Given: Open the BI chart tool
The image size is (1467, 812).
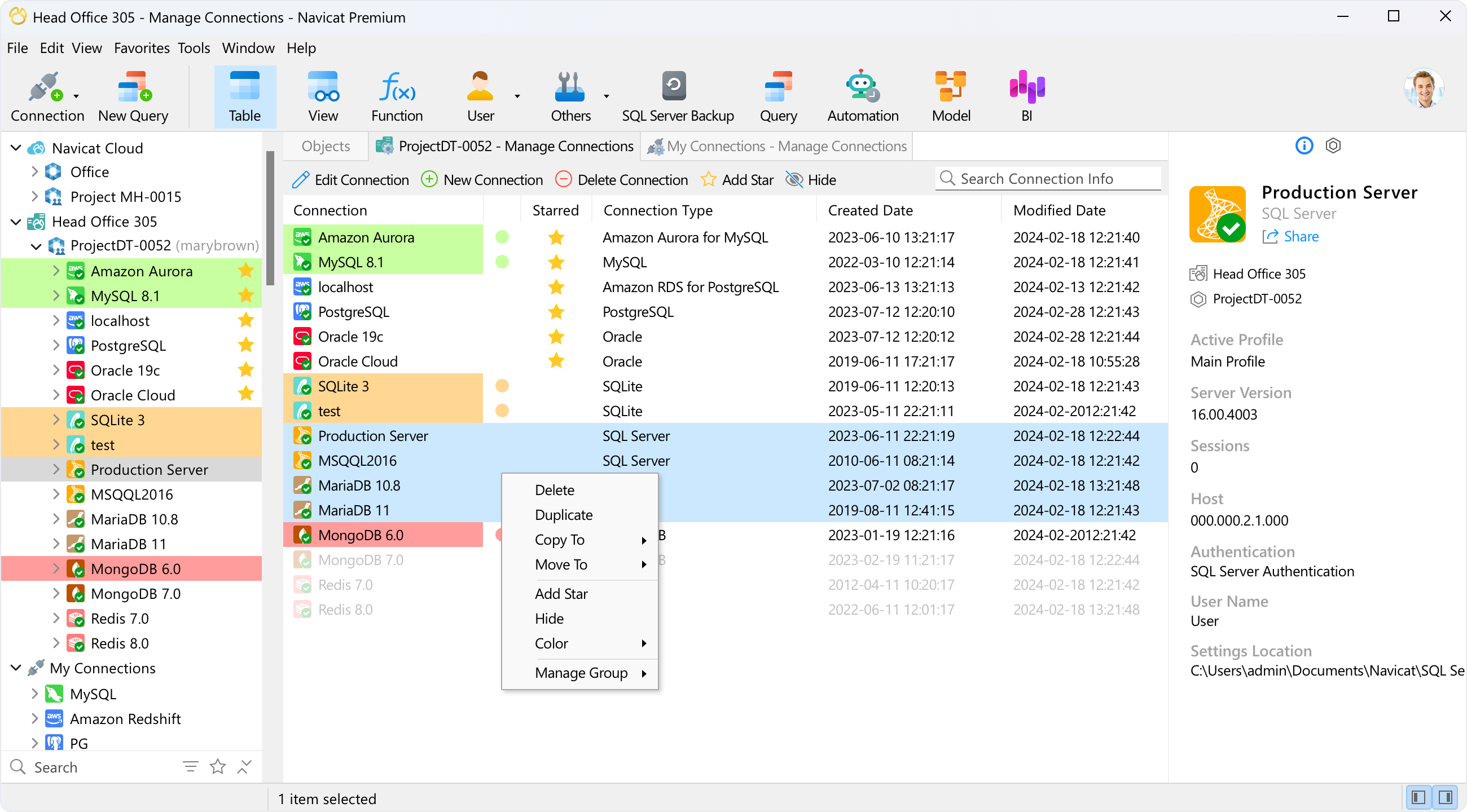Looking at the screenshot, I should [1026, 87].
